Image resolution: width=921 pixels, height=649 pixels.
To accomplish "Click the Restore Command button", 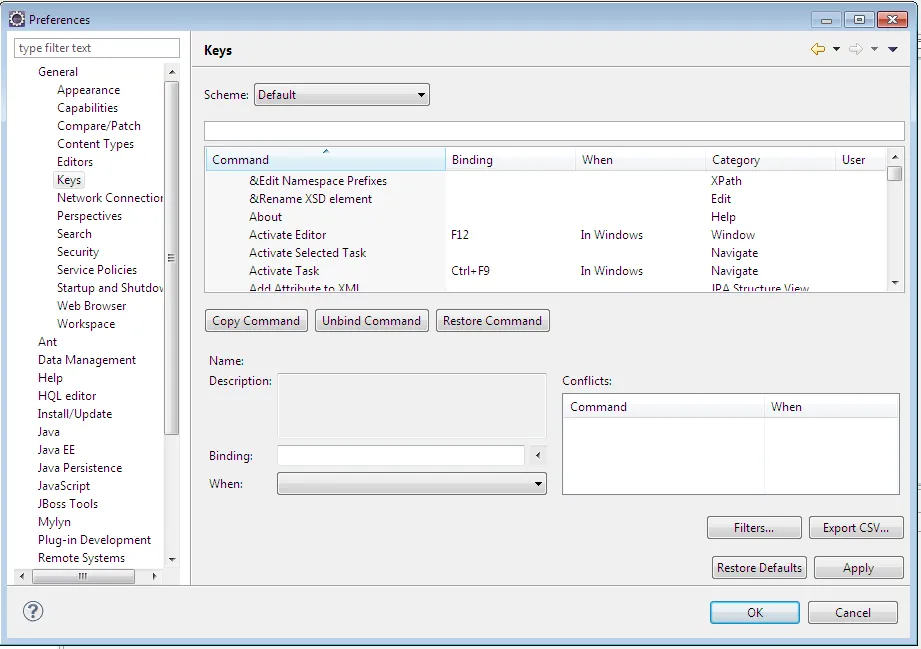I will [492, 321].
